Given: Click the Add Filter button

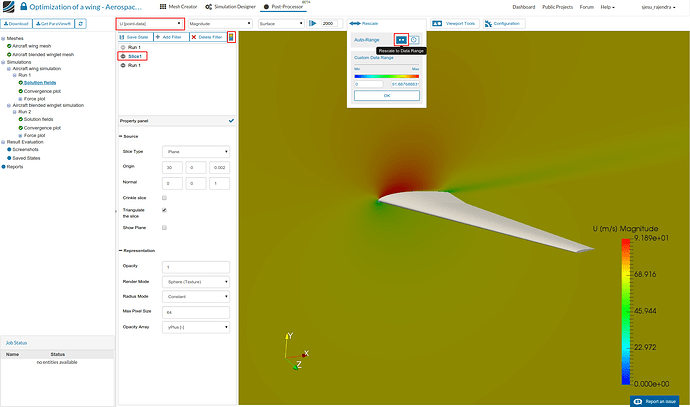Looking at the screenshot, I should 171,37.
